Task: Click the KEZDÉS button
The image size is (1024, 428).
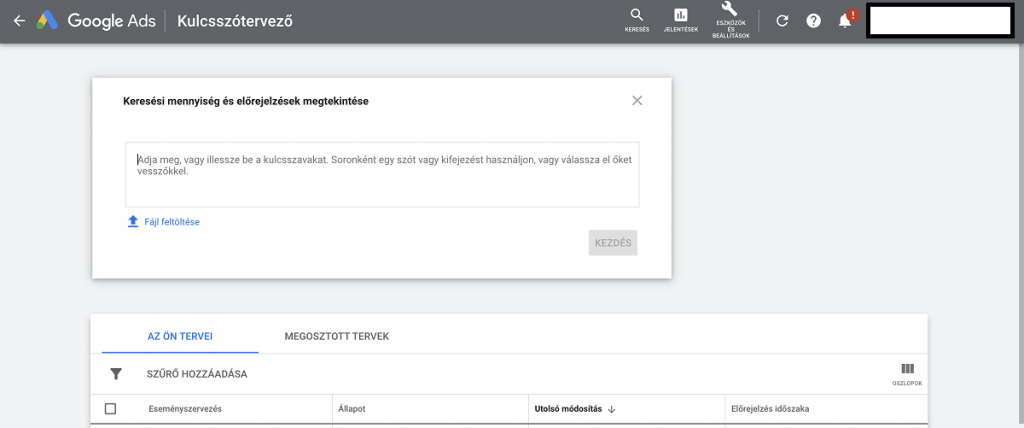Action: (x=613, y=242)
